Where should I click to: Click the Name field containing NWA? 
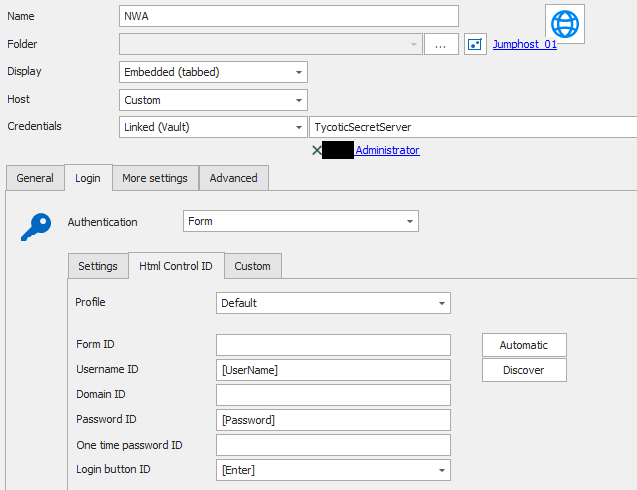289,16
